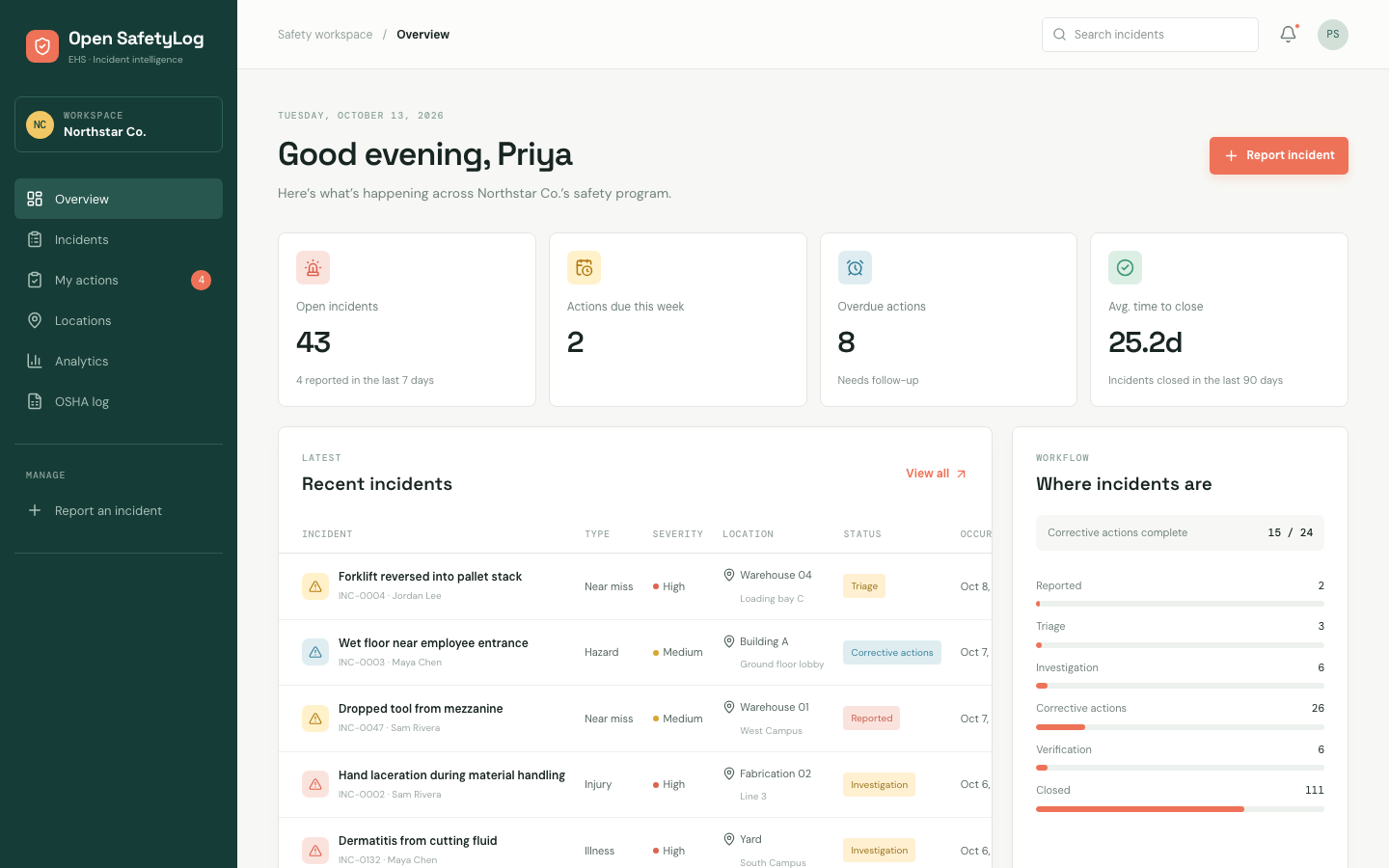Click the Actions due this week calendar icon
The image size is (1389, 868).
[x=584, y=268]
